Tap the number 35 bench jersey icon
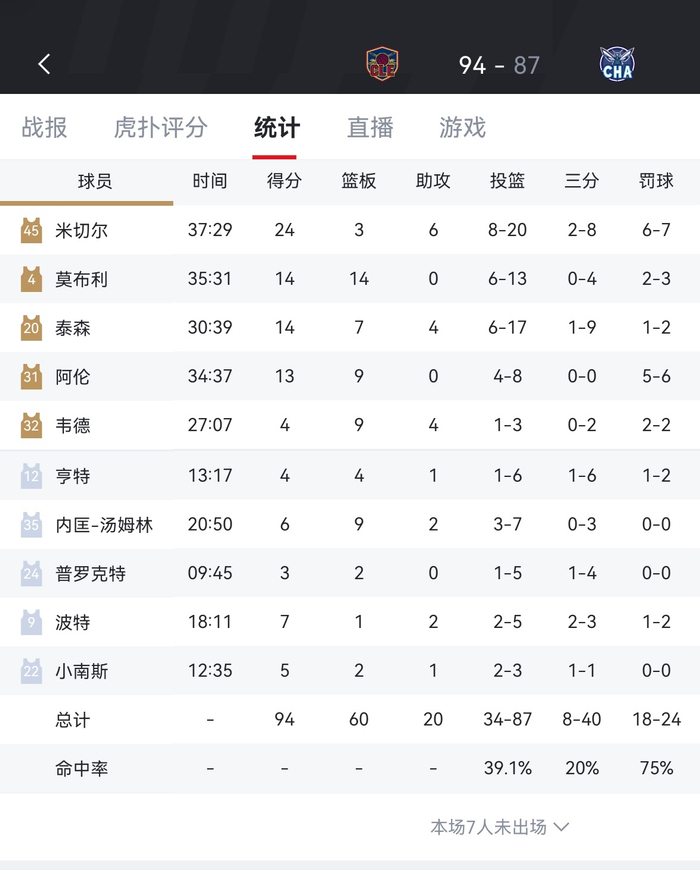Image resolution: width=700 pixels, height=870 pixels. [31, 524]
